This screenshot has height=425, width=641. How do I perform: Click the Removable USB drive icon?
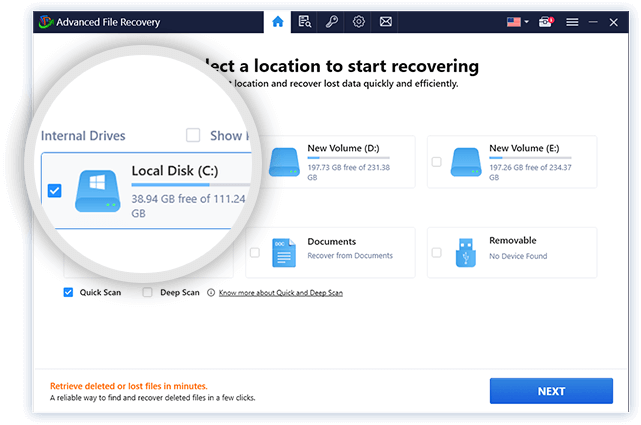pos(466,253)
